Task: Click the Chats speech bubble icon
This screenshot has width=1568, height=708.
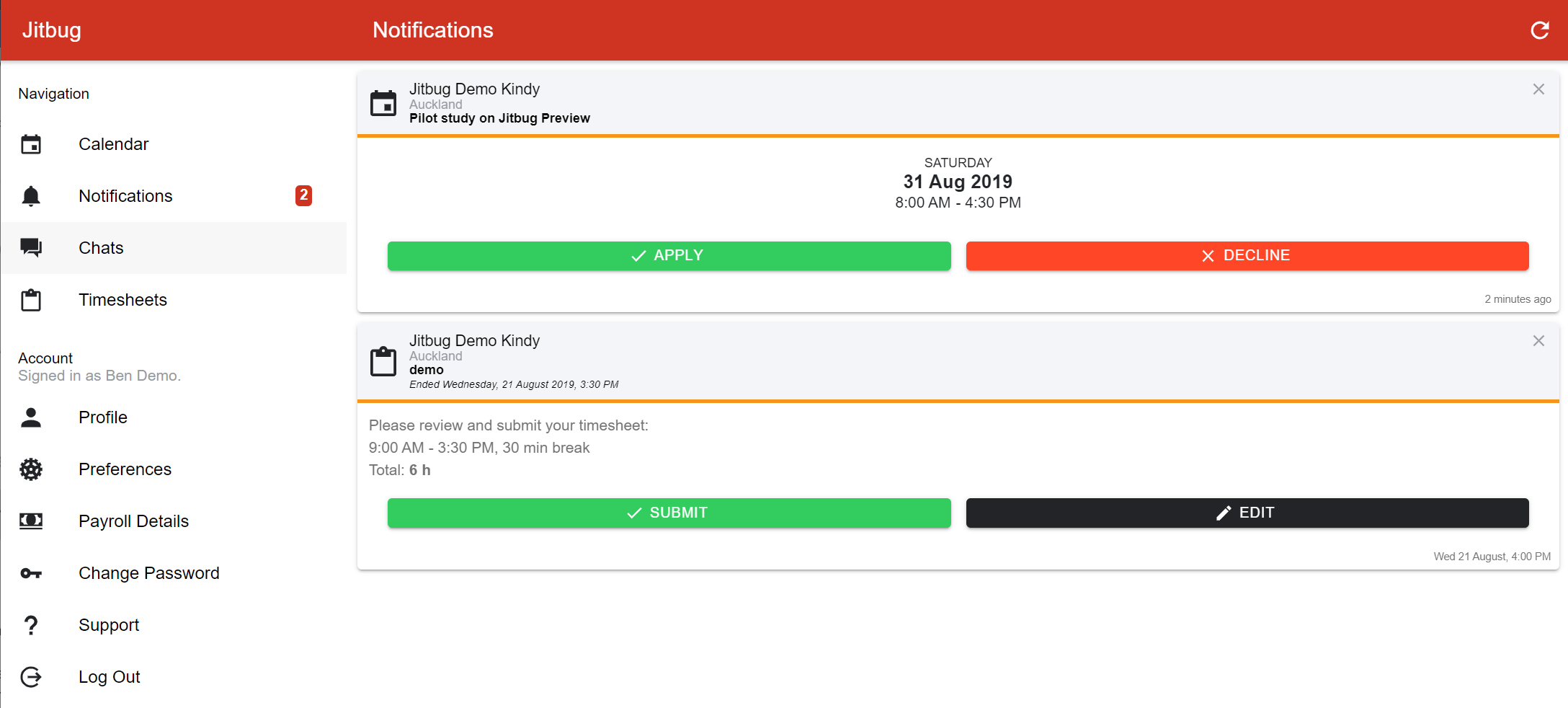Action: [x=31, y=248]
